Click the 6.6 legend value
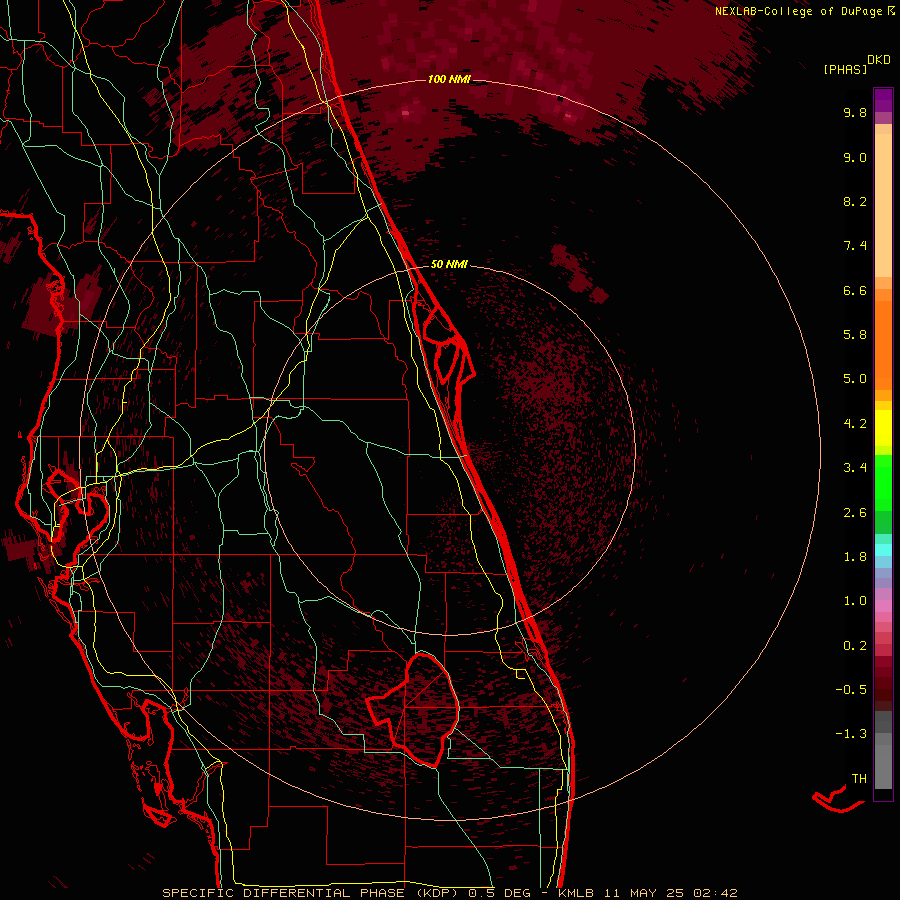Screen dimensions: 900x900 (855, 290)
